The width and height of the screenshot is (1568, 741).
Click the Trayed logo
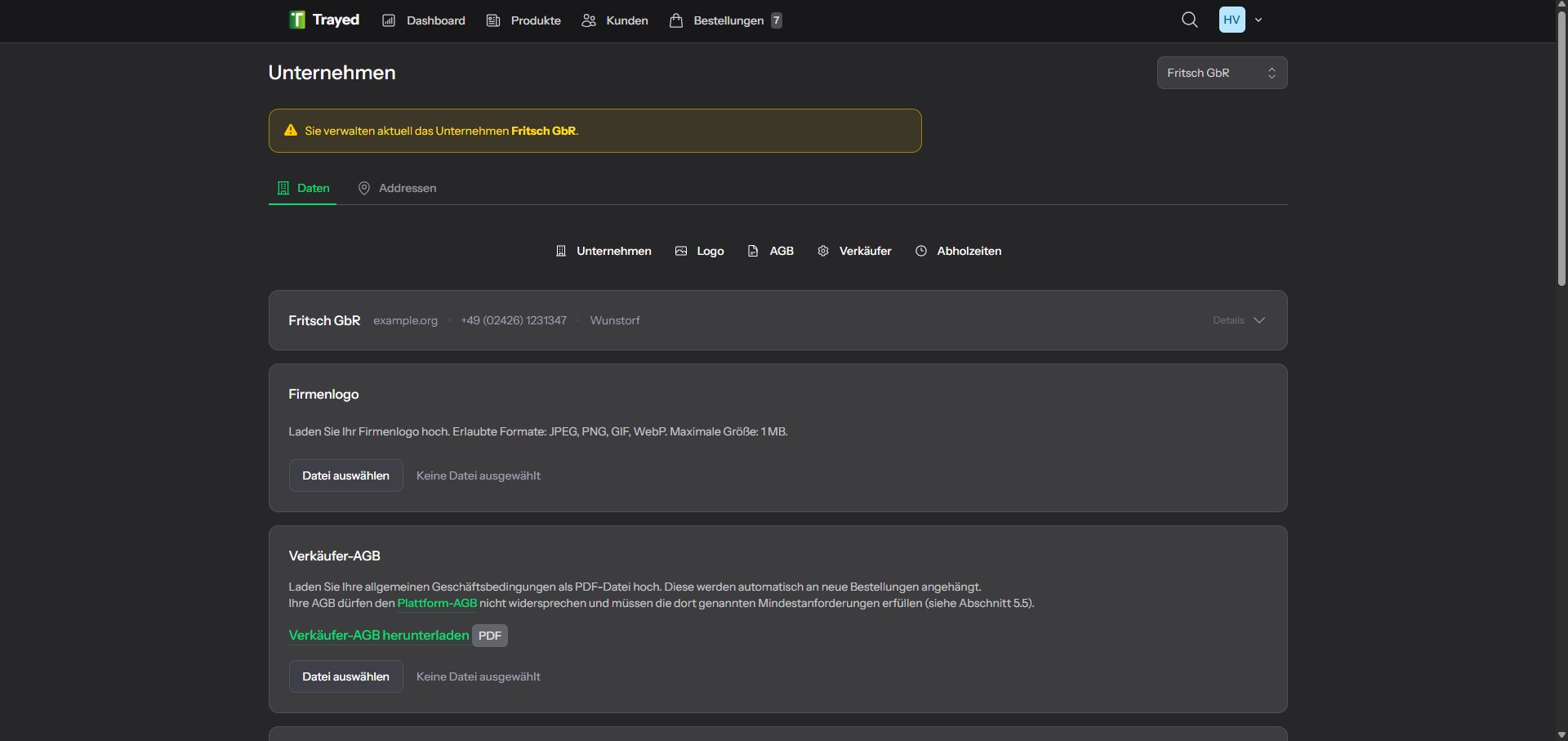pos(323,20)
